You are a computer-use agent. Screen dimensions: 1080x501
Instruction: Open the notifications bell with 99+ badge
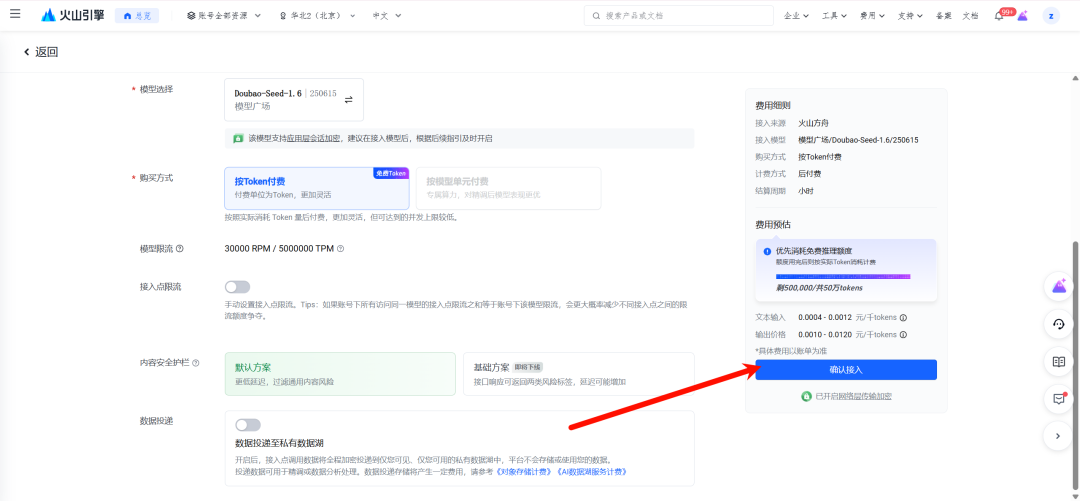[999, 15]
